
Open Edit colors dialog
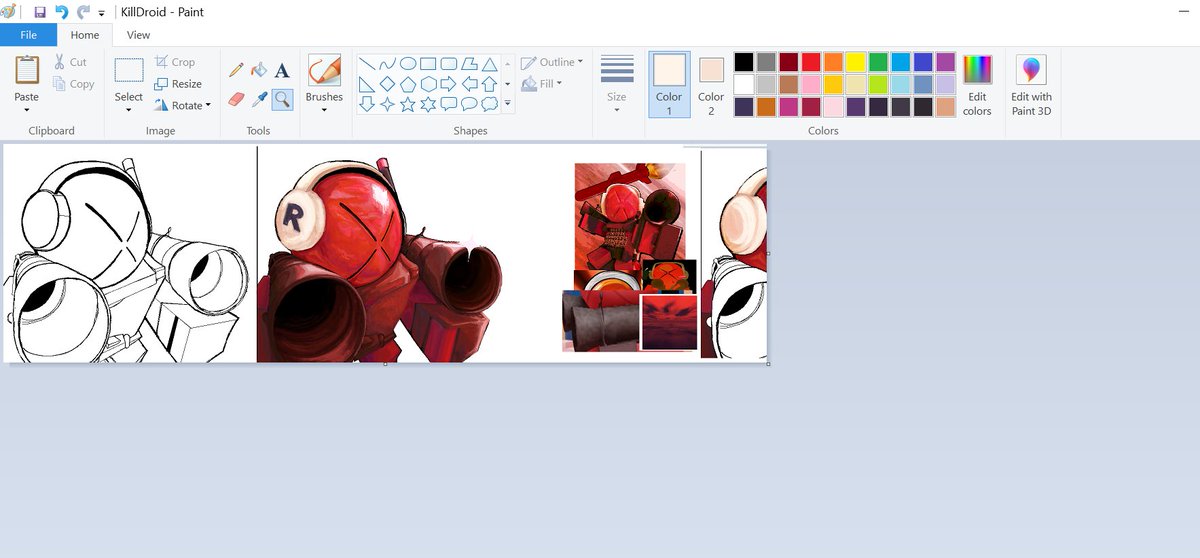(x=977, y=84)
